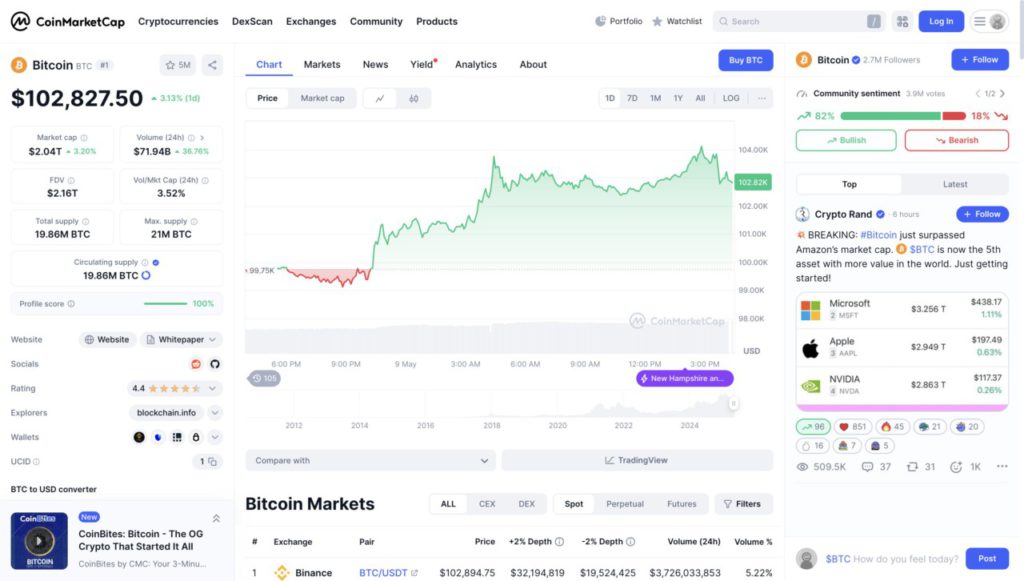Switch chart to candlestick view icon
This screenshot has width=1024, height=581.
(414, 98)
